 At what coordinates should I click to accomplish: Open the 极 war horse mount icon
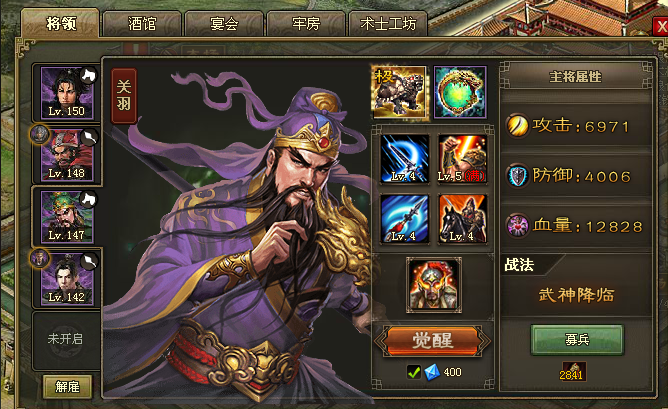pos(399,92)
